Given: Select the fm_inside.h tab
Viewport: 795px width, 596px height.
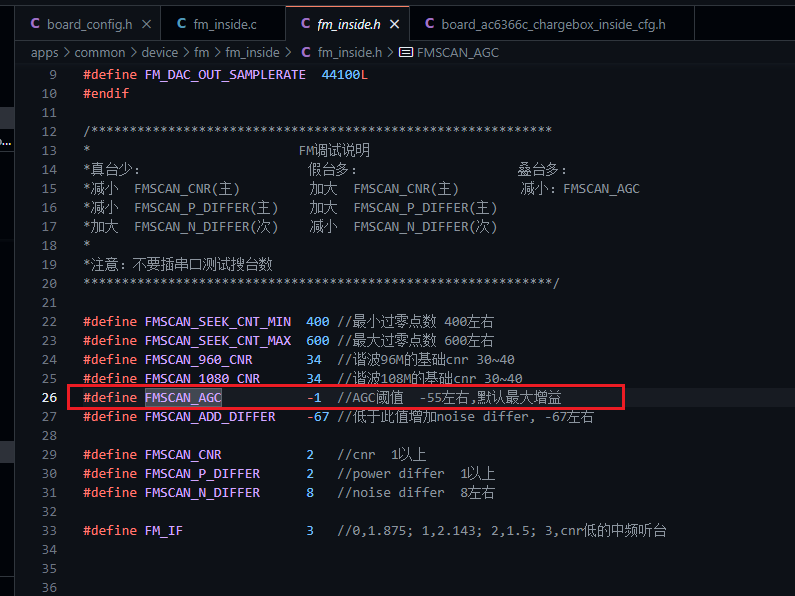Looking at the screenshot, I should pyautogui.click(x=347, y=24).
